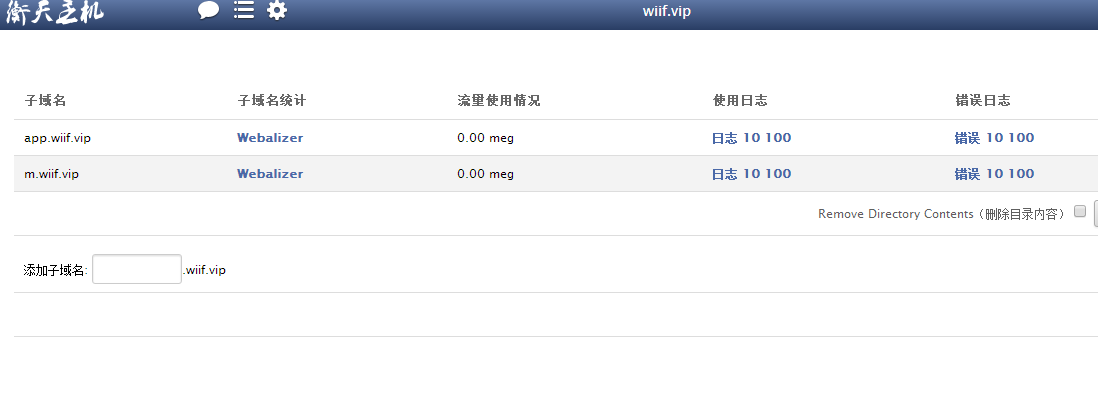The height and width of the screenshot is (414, 1098).
Task: View 日志 usage log for m.wiif.vip
Action: coord(724,174)
